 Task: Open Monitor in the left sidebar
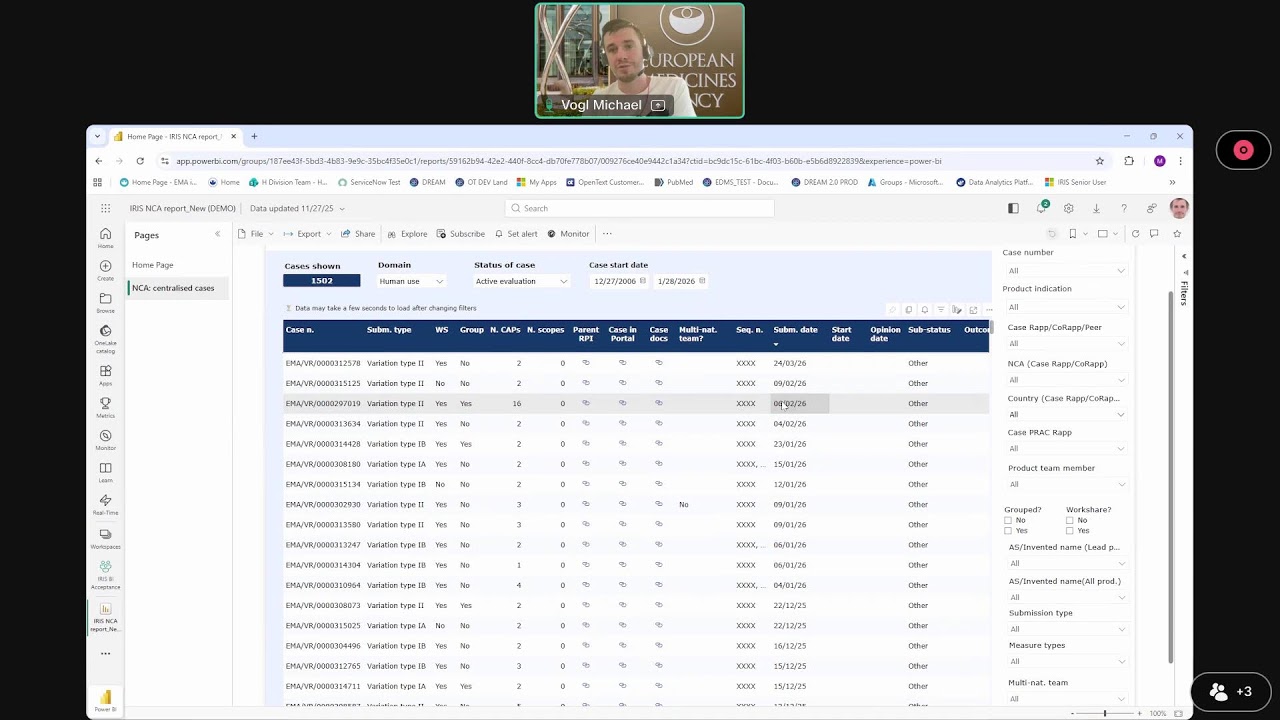(x=105, y=440)
